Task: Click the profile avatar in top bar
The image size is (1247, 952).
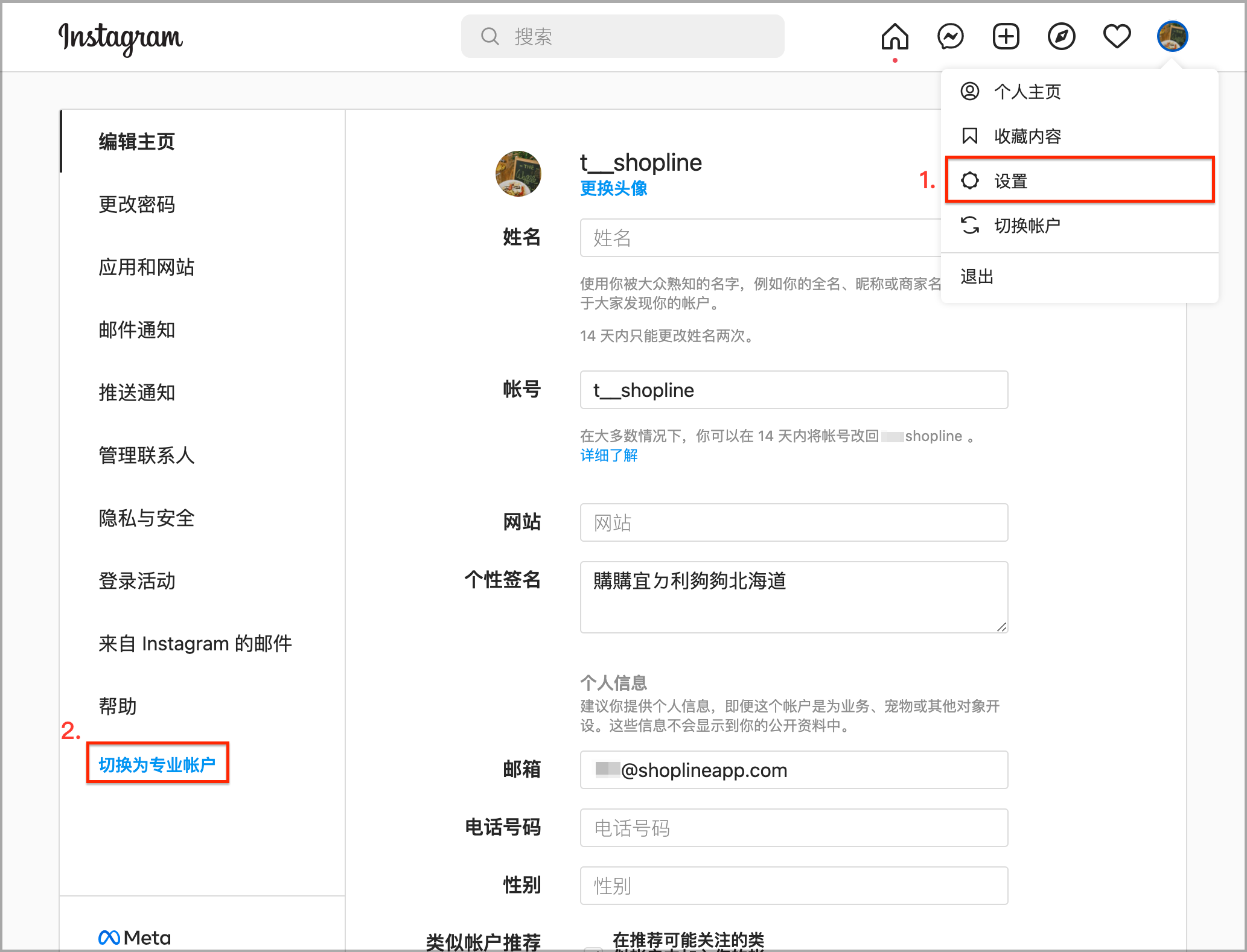Action: 1172,36
